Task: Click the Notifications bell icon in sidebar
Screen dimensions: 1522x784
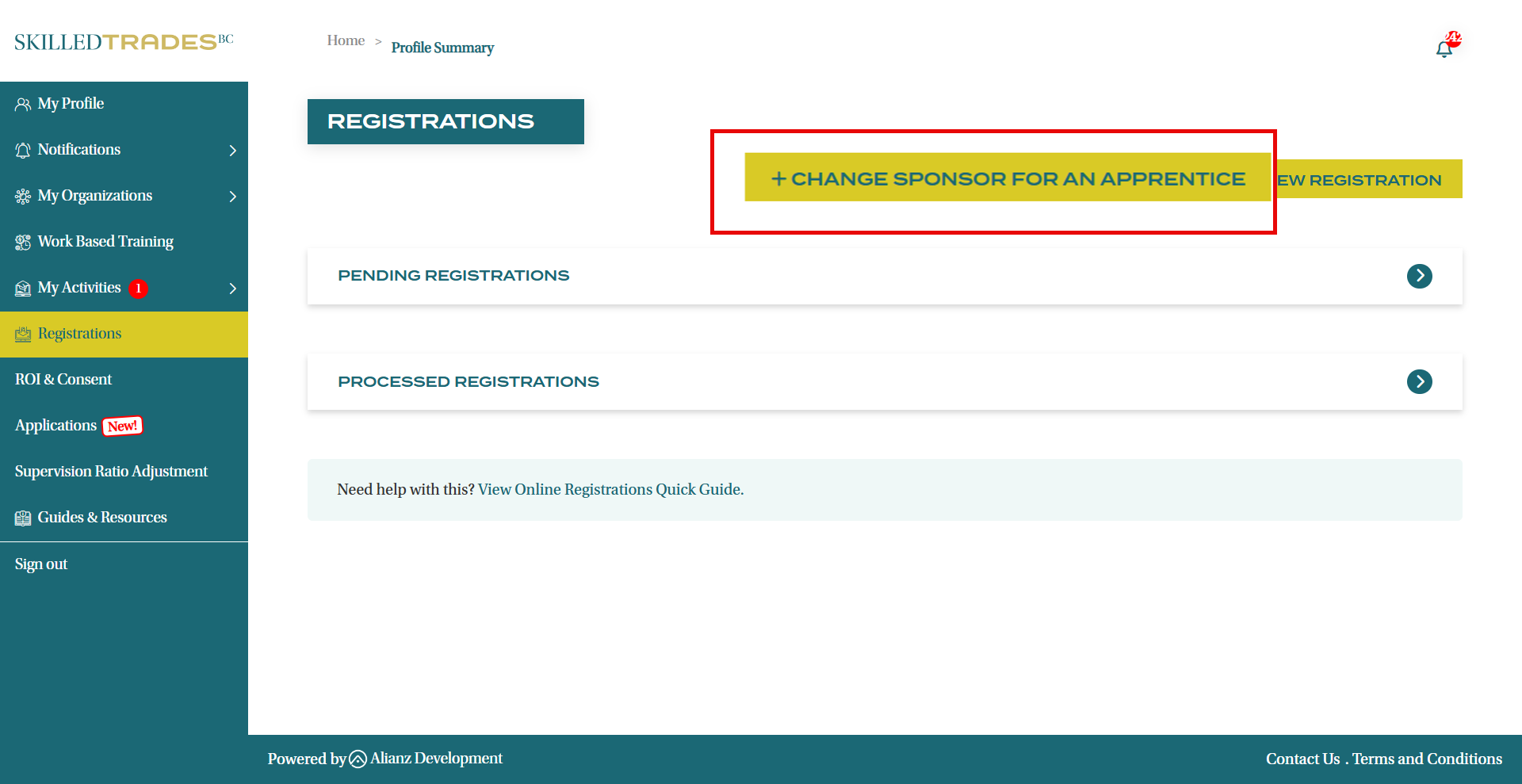Action: (23, 151)
